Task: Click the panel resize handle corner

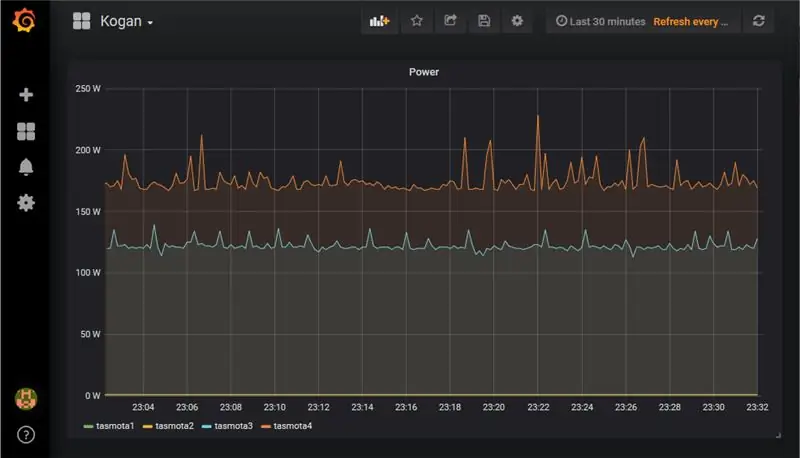Action: pos(778,435)
